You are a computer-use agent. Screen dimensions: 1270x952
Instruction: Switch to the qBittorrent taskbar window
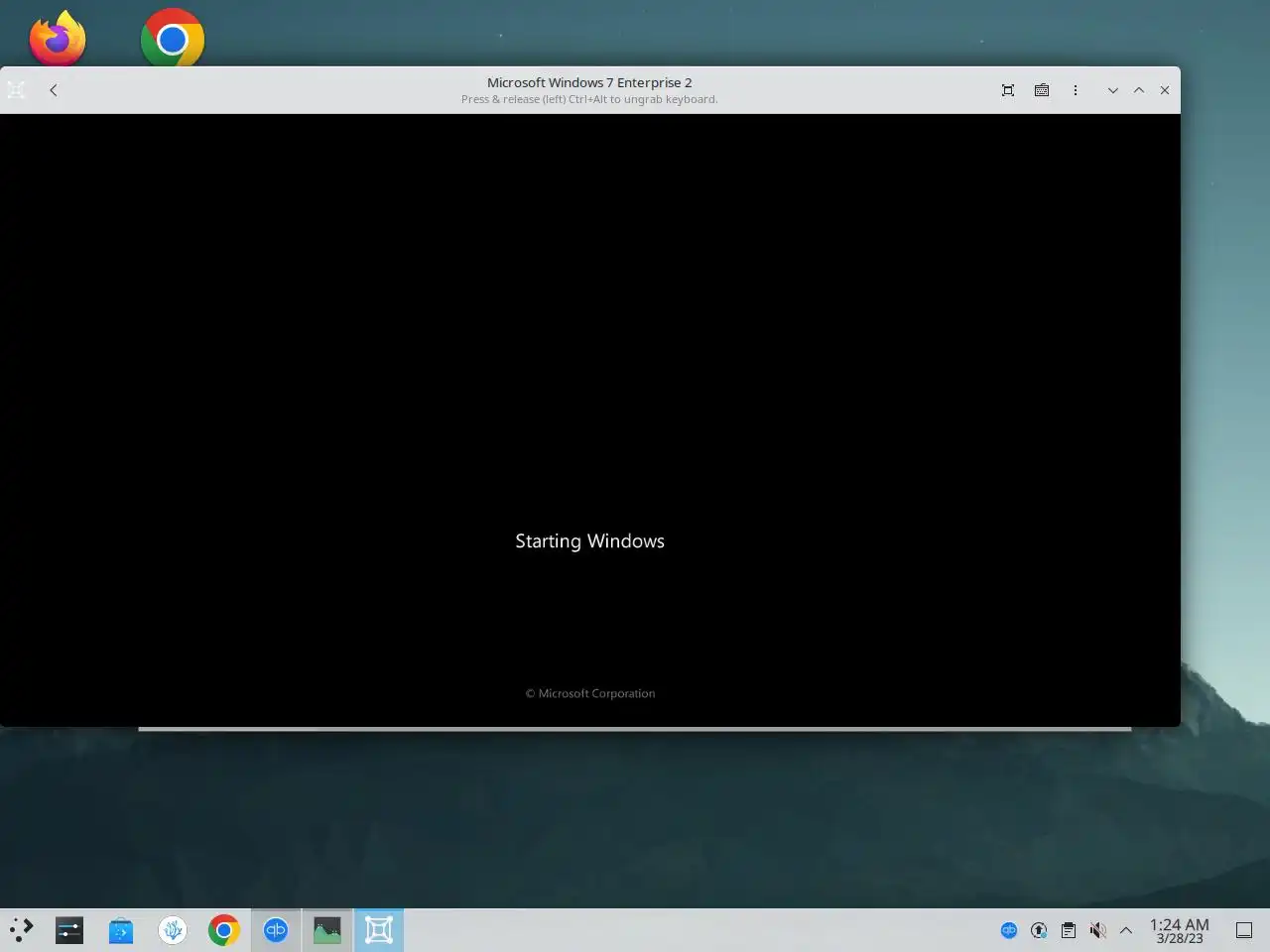click(276, 930)
